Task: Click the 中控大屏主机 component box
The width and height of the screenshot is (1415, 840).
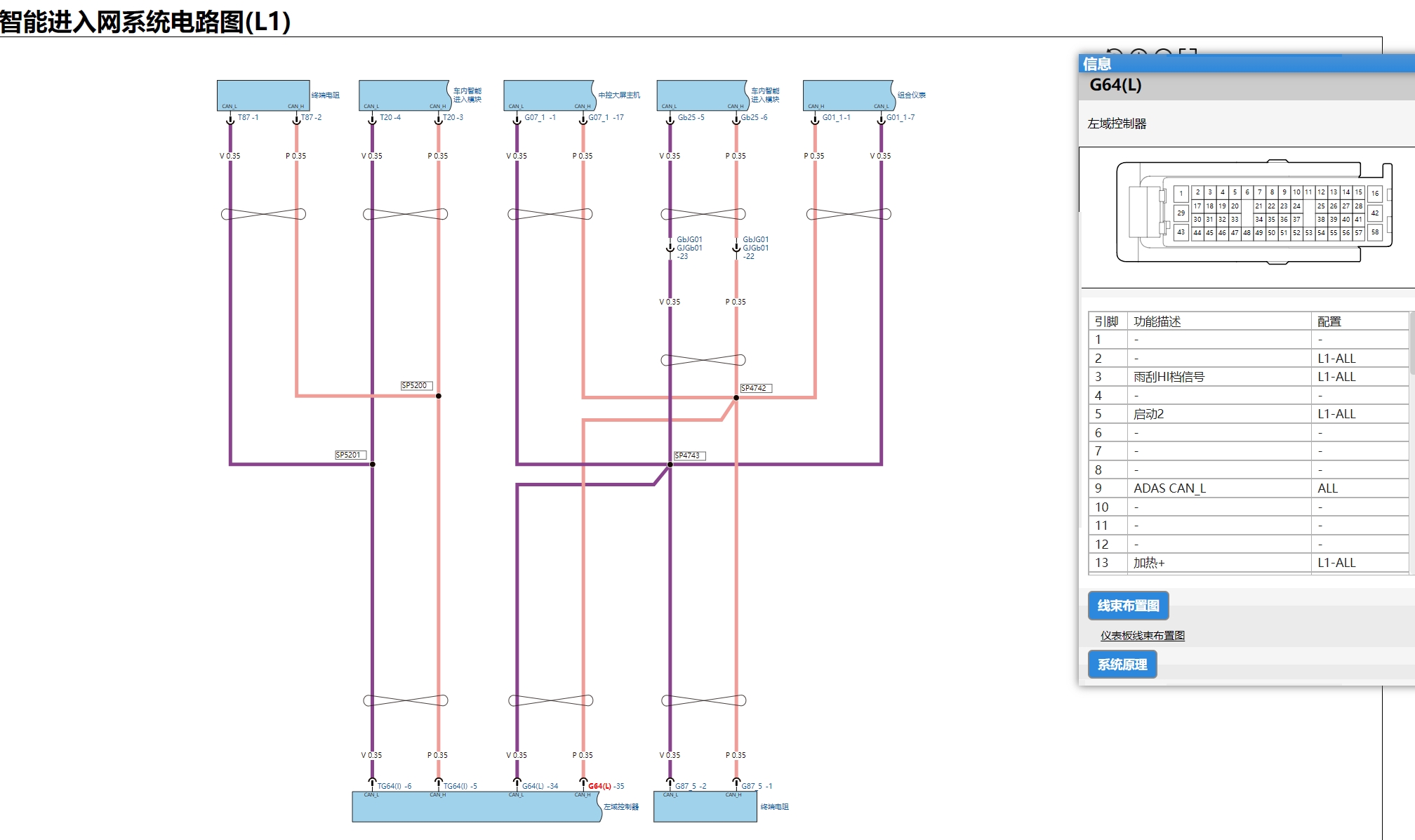Action: pos(548,95)
